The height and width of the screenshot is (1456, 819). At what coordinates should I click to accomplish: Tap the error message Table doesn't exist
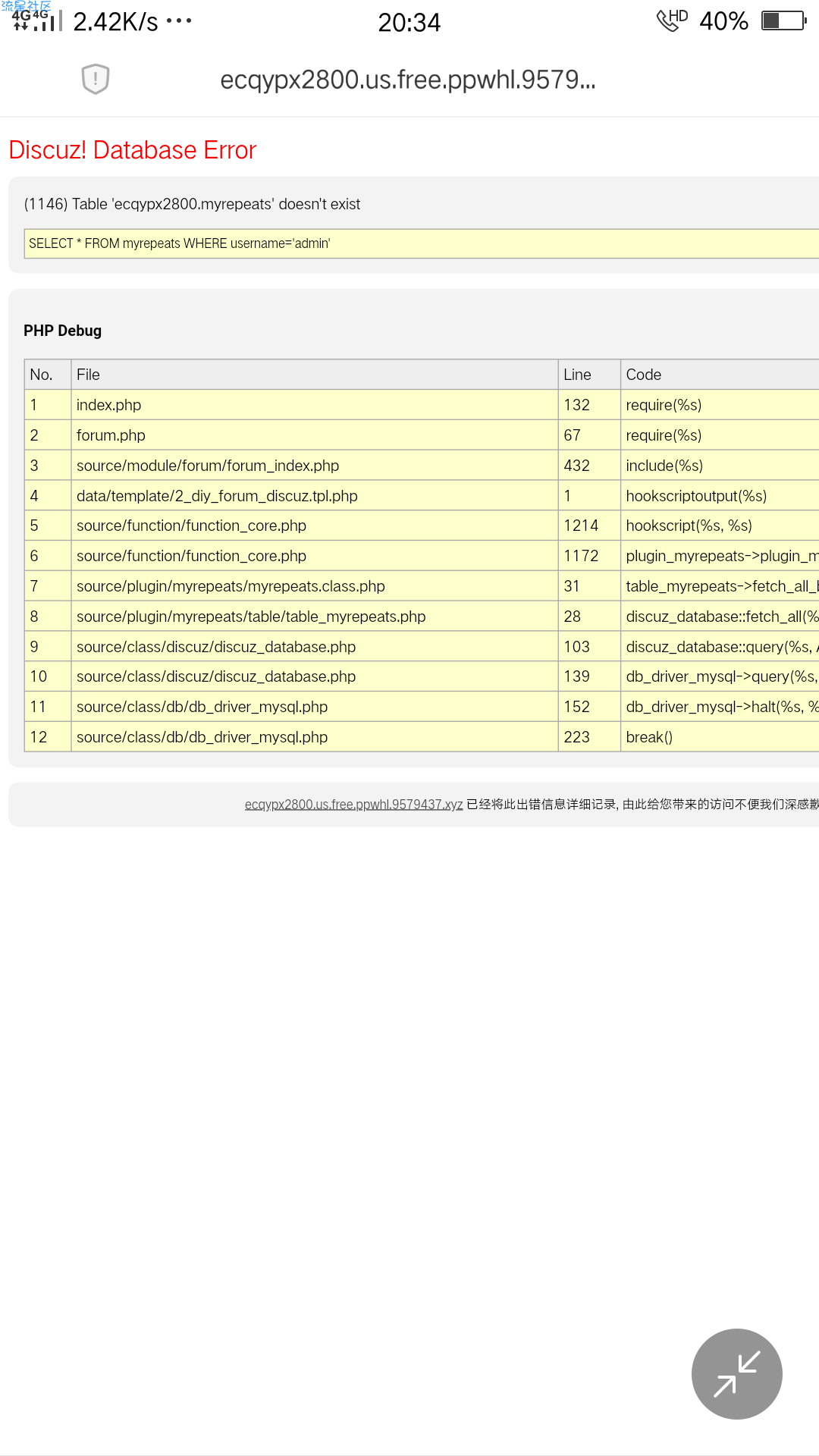192,204
